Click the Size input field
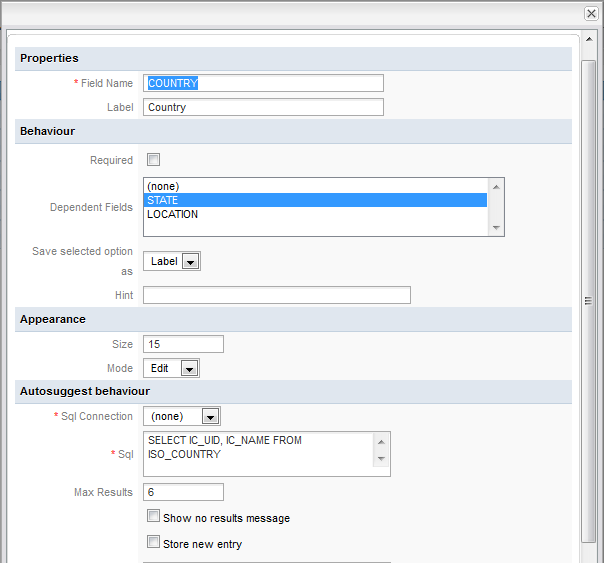This screenshot has height=563, width=604. coord(183,344)
